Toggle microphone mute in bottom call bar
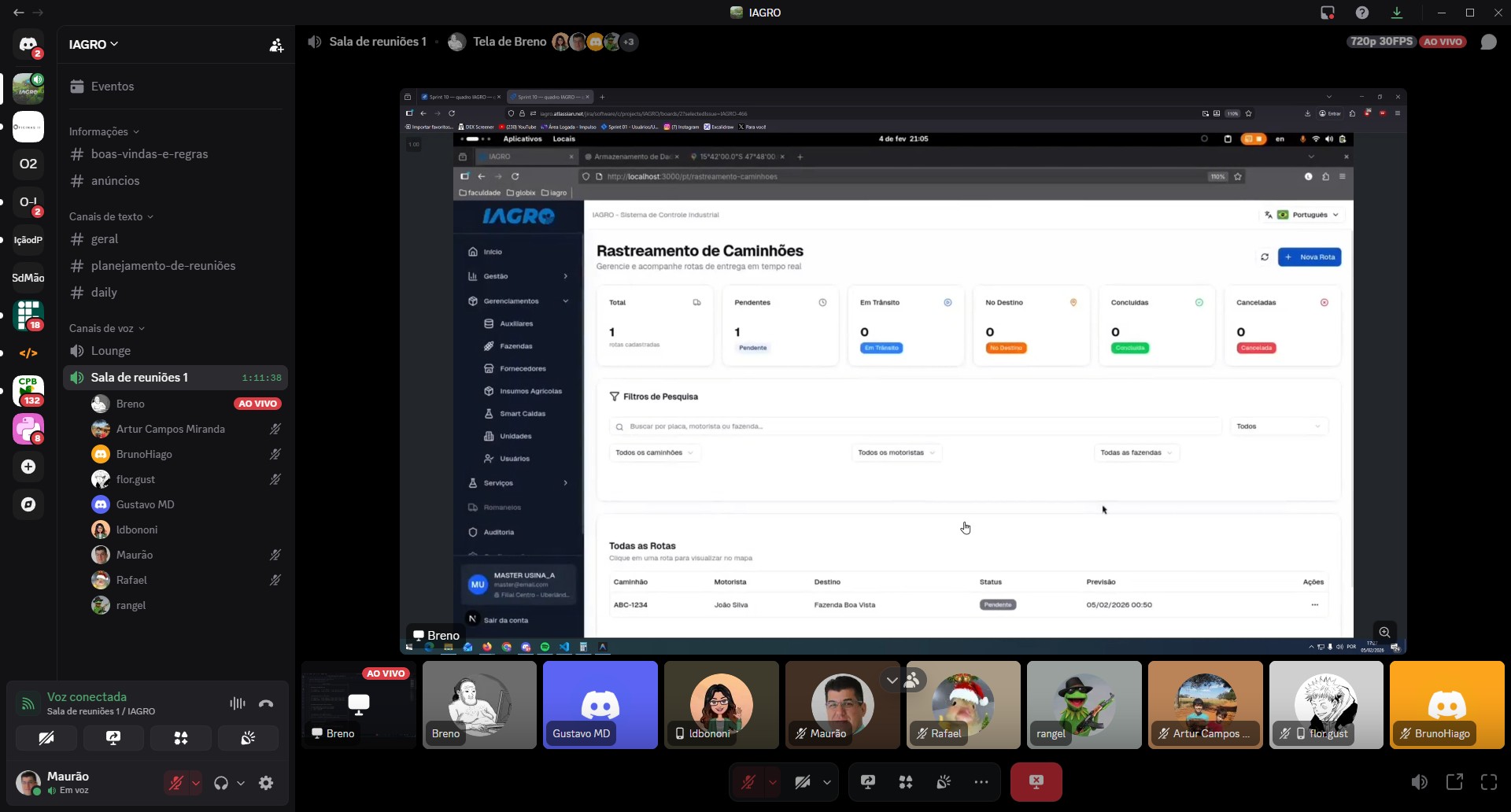 tap(748, 782)
